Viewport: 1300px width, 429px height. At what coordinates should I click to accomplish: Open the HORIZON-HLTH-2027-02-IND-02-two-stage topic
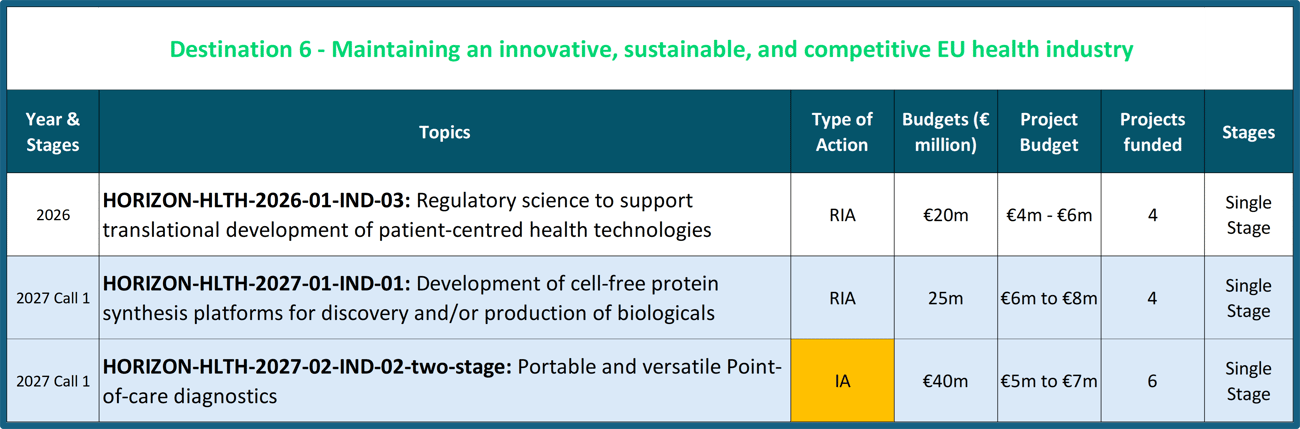306,368
